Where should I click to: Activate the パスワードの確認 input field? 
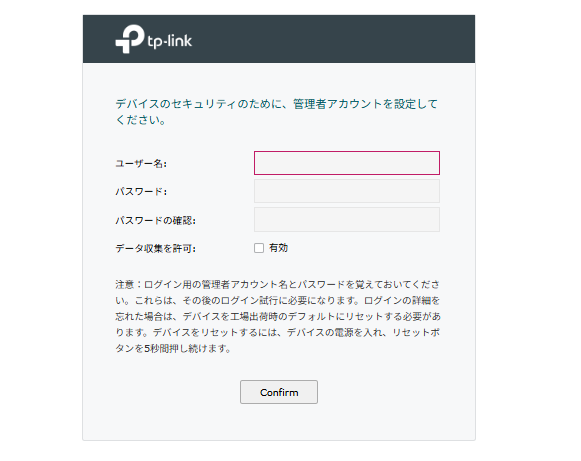tap(347, 220)
